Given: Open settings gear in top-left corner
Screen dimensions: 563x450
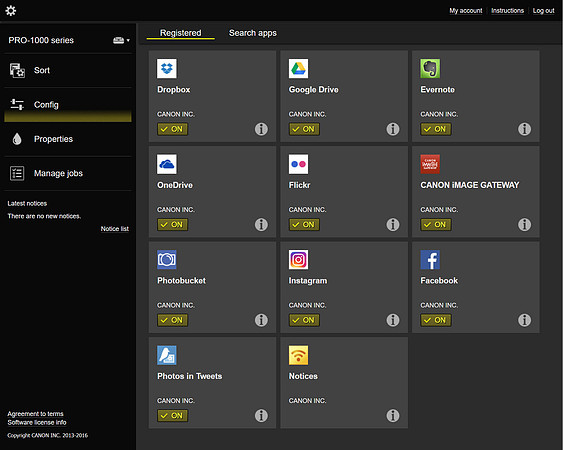Looking at the screenshot, I should pos(11,11).
